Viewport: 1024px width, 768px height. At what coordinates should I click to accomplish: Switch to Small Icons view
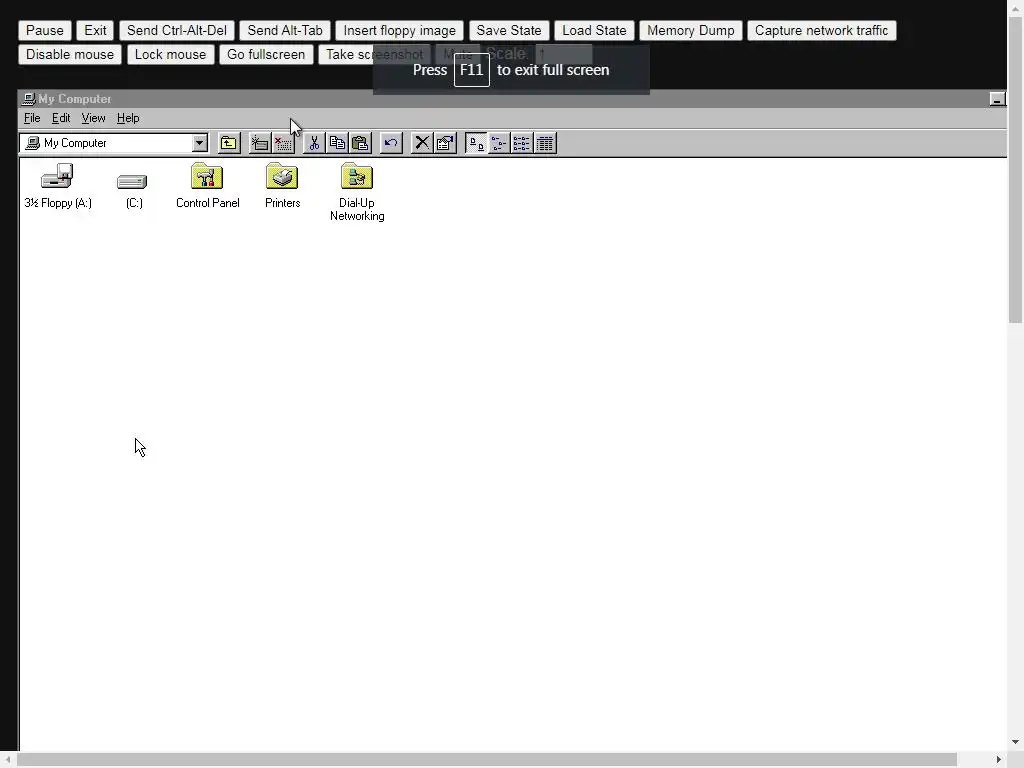point(499,143)
